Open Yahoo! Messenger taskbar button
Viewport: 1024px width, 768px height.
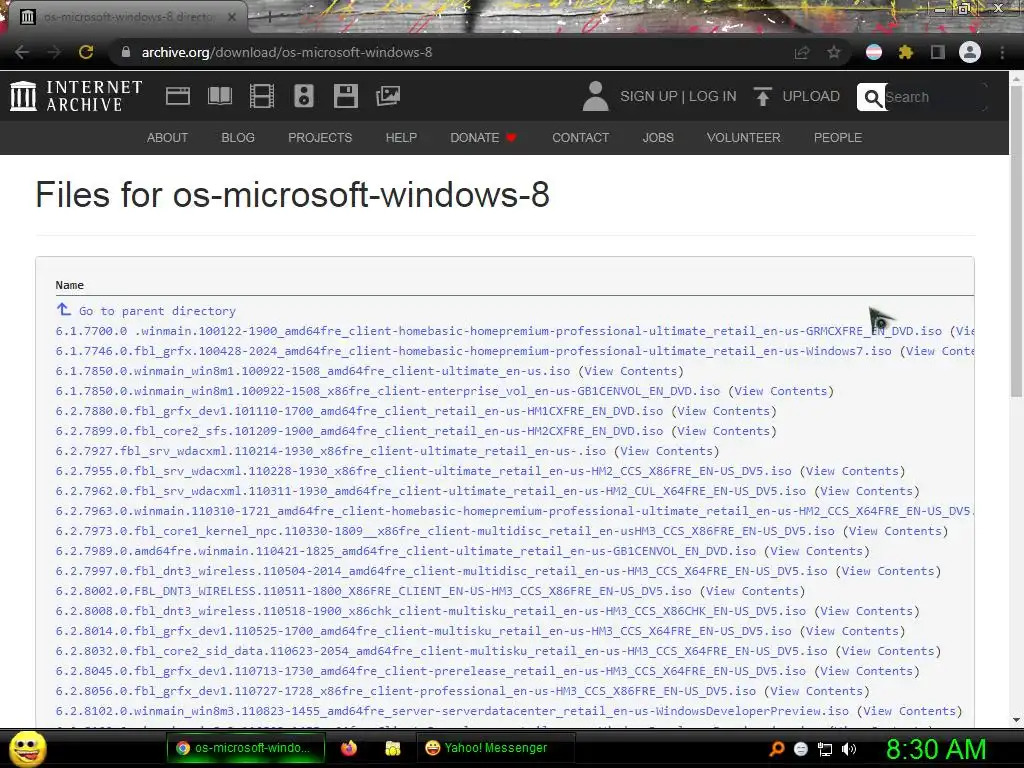[x=495, y=748]
